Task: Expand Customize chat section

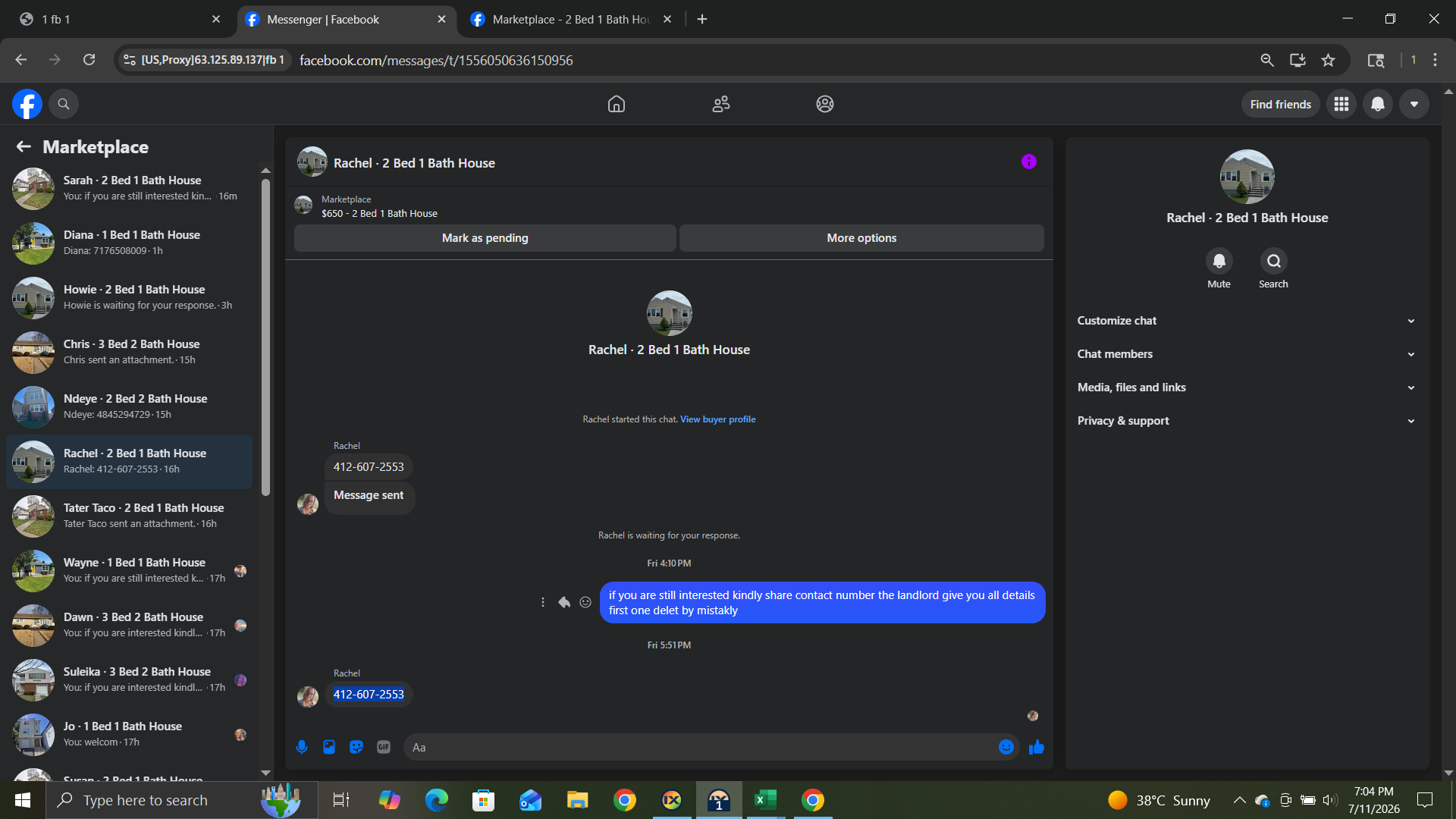Action: click(x=1247, y=321)
